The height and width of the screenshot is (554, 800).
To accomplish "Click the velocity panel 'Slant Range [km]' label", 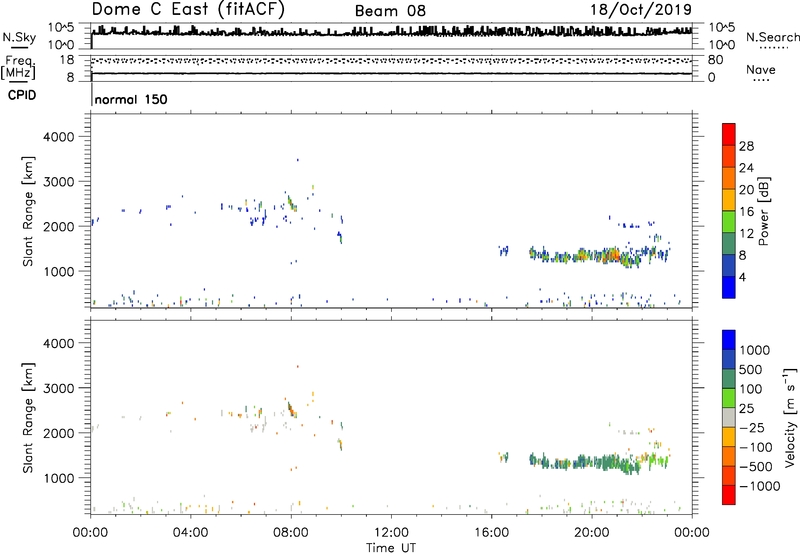I will [28, 418].
